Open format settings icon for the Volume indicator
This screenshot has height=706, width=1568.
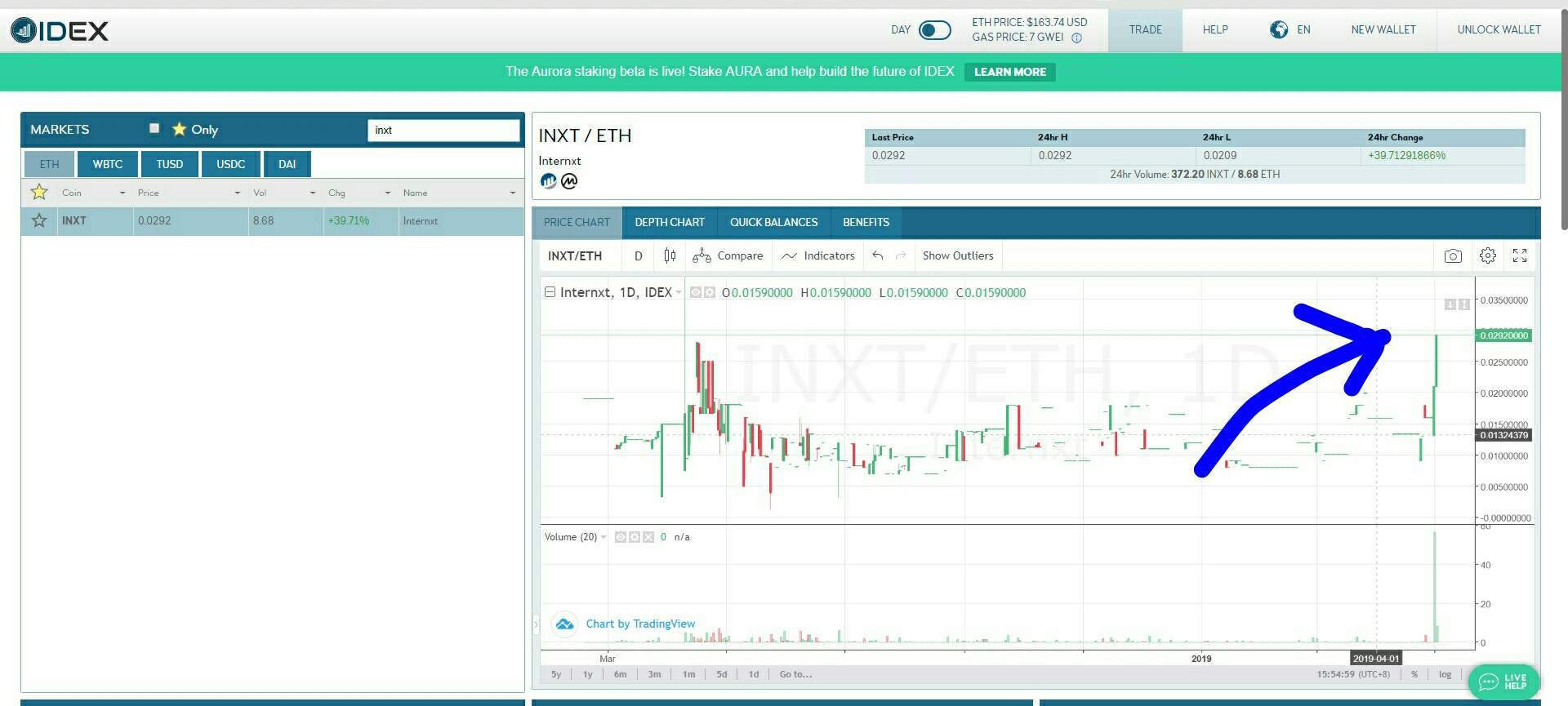(635, 537)
